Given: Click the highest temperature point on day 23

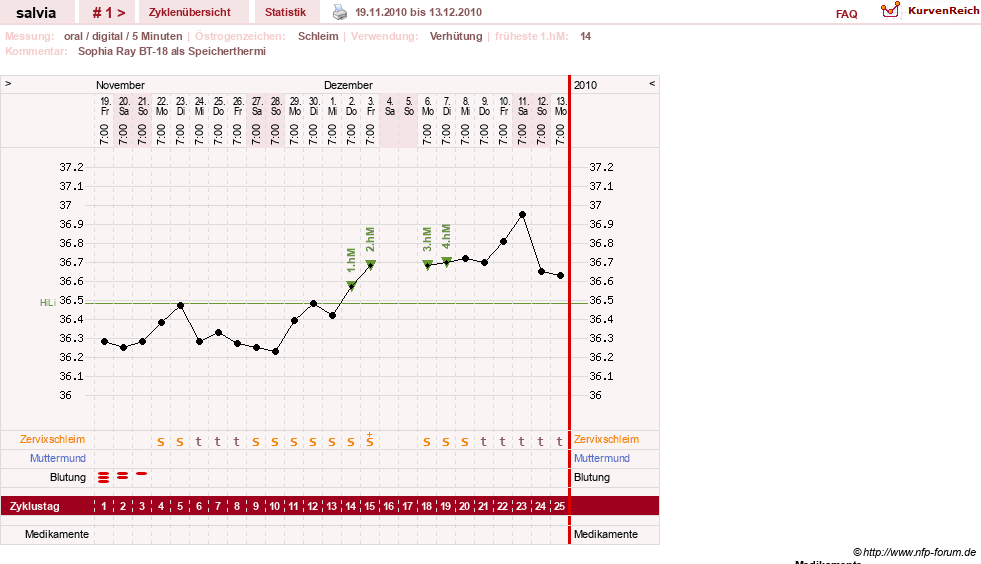Looking at the screenshot, I should pyautogui.click(x=522, y=215).
